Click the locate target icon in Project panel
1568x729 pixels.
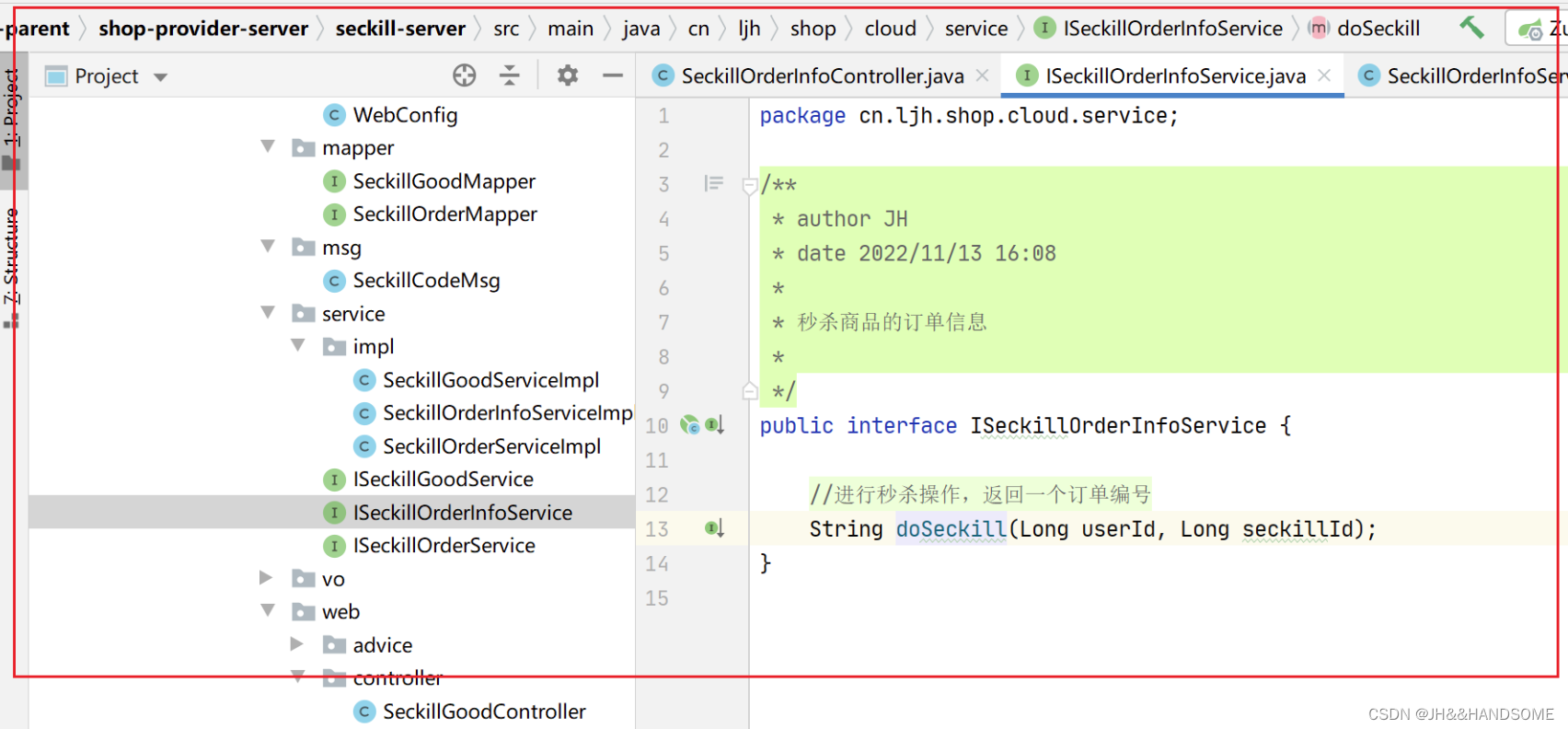click(x=465, y=75)
